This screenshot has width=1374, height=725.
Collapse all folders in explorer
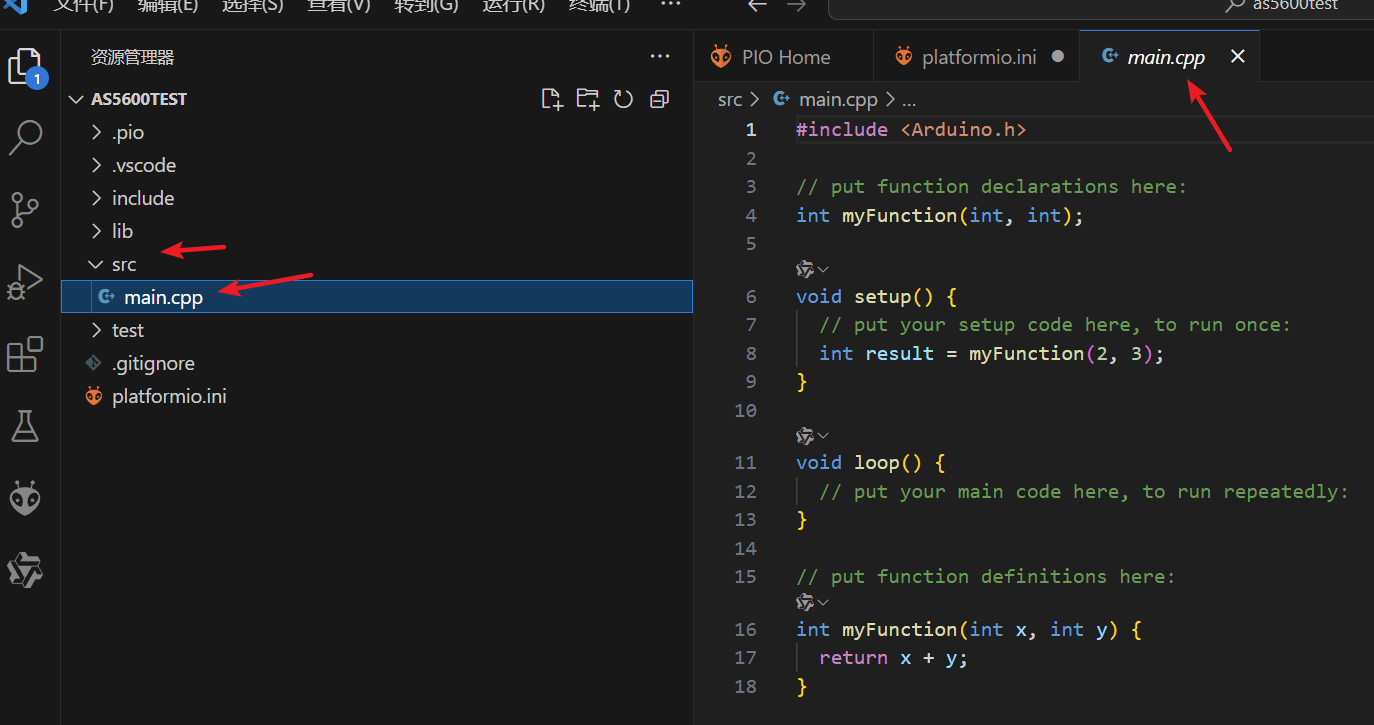click(x=659, y=99)
